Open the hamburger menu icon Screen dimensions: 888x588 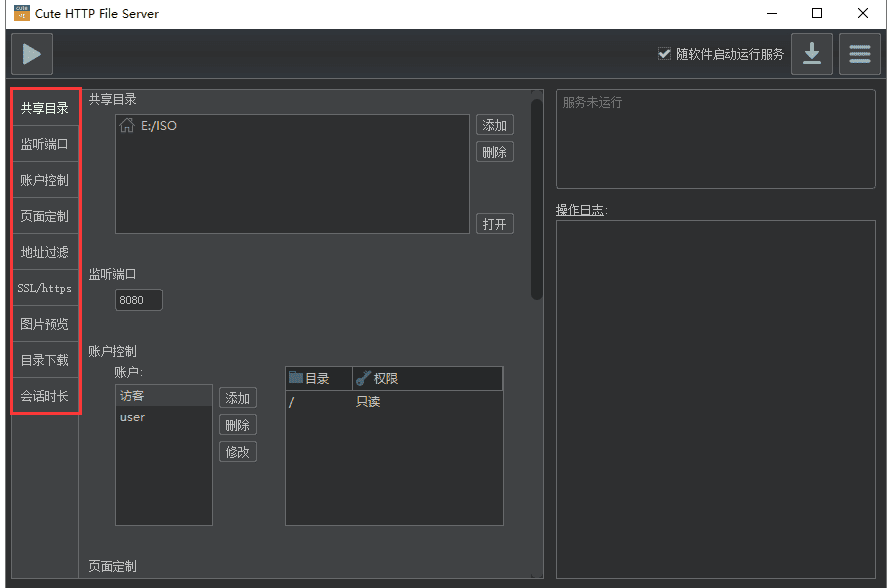(860, 54)
